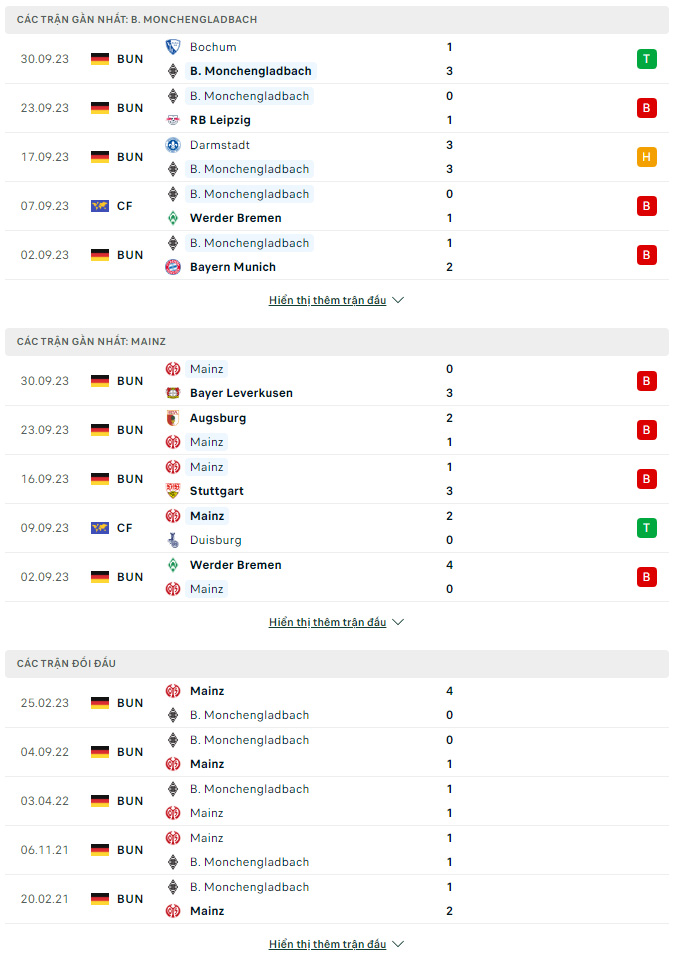Select the 'Các trận gần nhất: Mainz' header

(x=91, y=341)
